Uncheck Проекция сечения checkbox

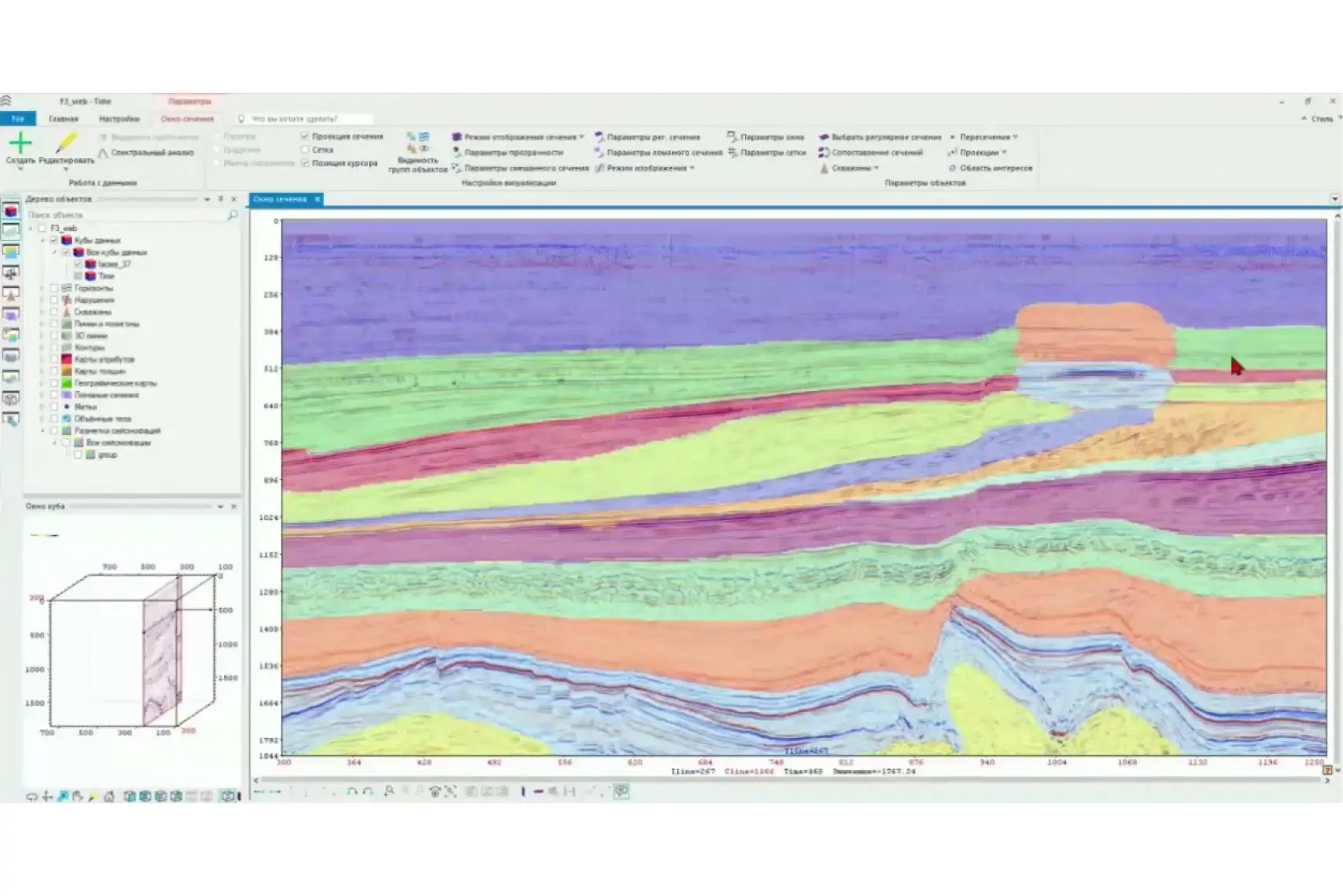(305, 136)
